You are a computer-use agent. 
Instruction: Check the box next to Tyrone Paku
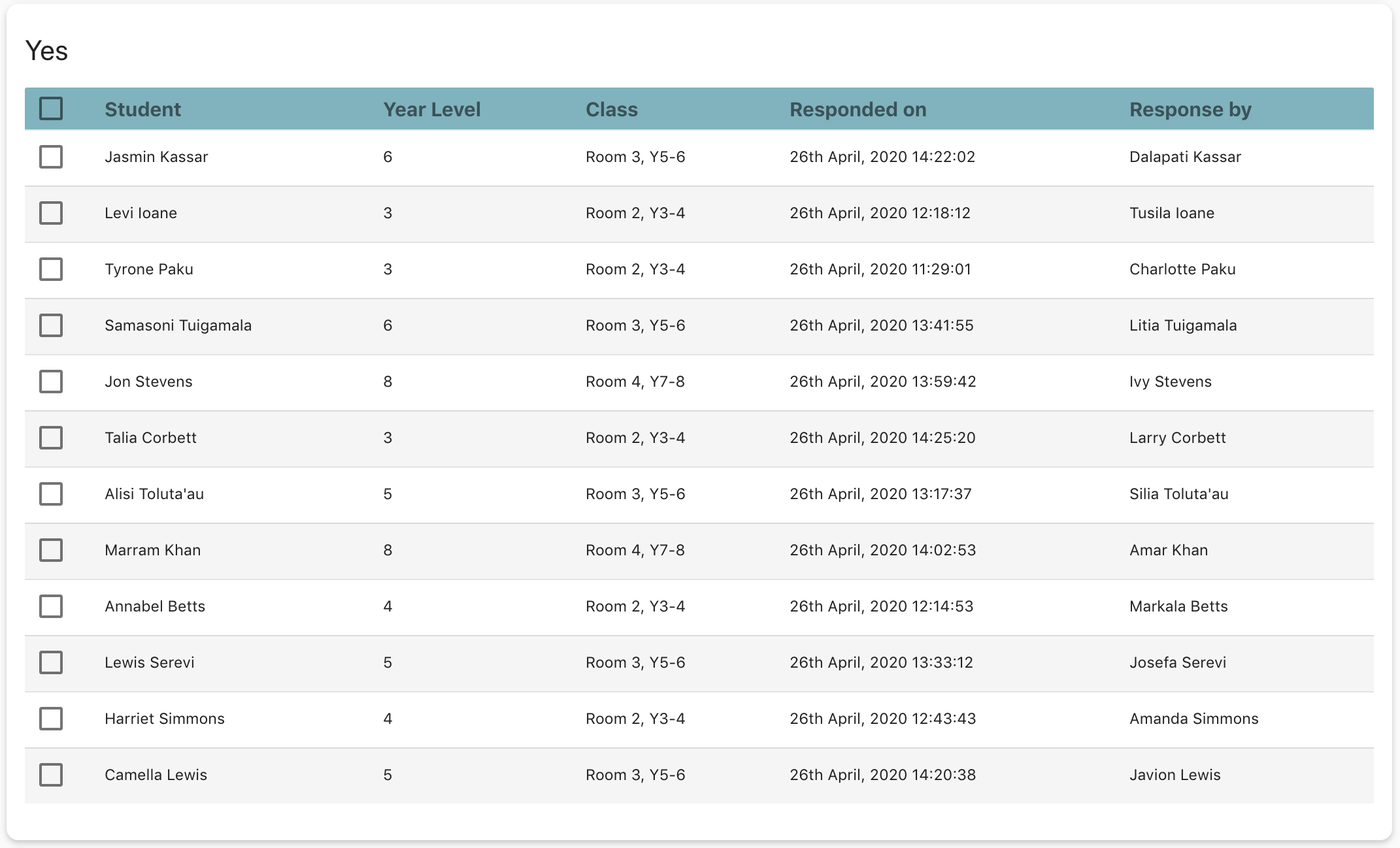[51, 269]
